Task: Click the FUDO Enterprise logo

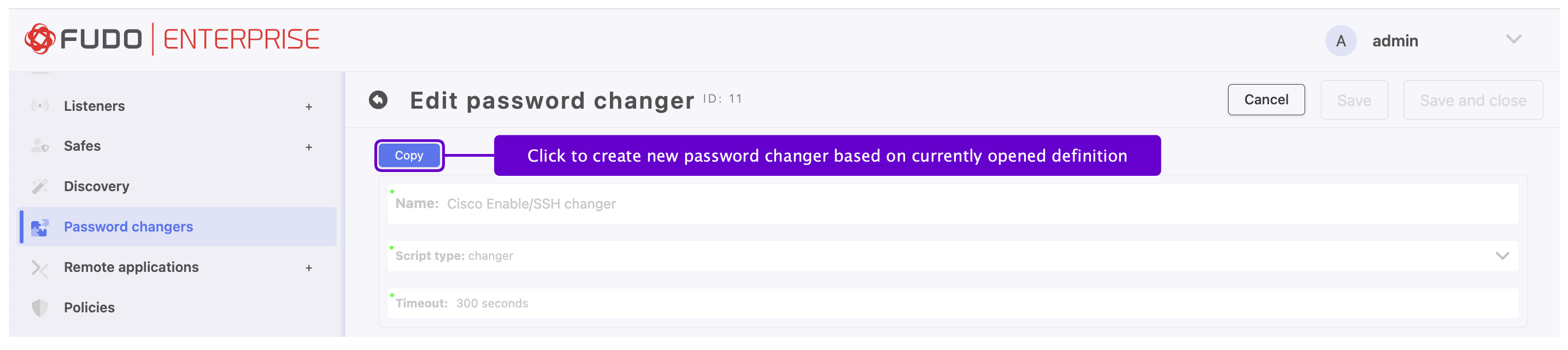Action: coord(172,39)
